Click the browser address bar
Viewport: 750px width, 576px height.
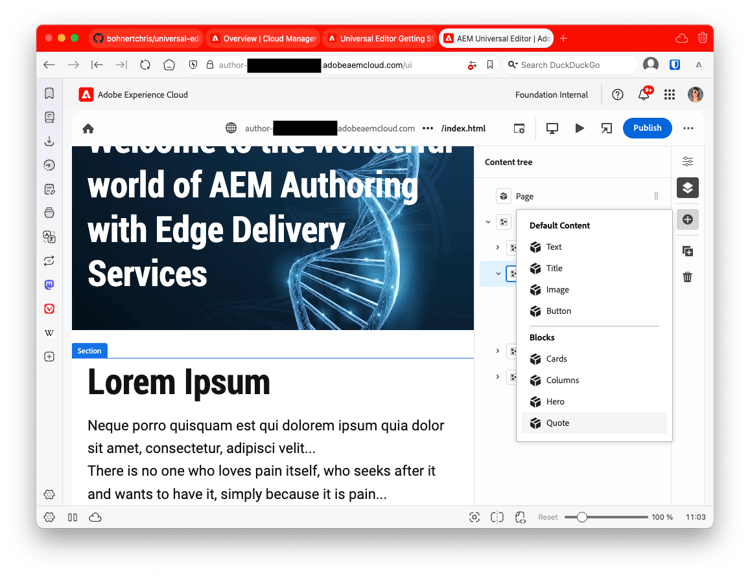coord(341,65)
